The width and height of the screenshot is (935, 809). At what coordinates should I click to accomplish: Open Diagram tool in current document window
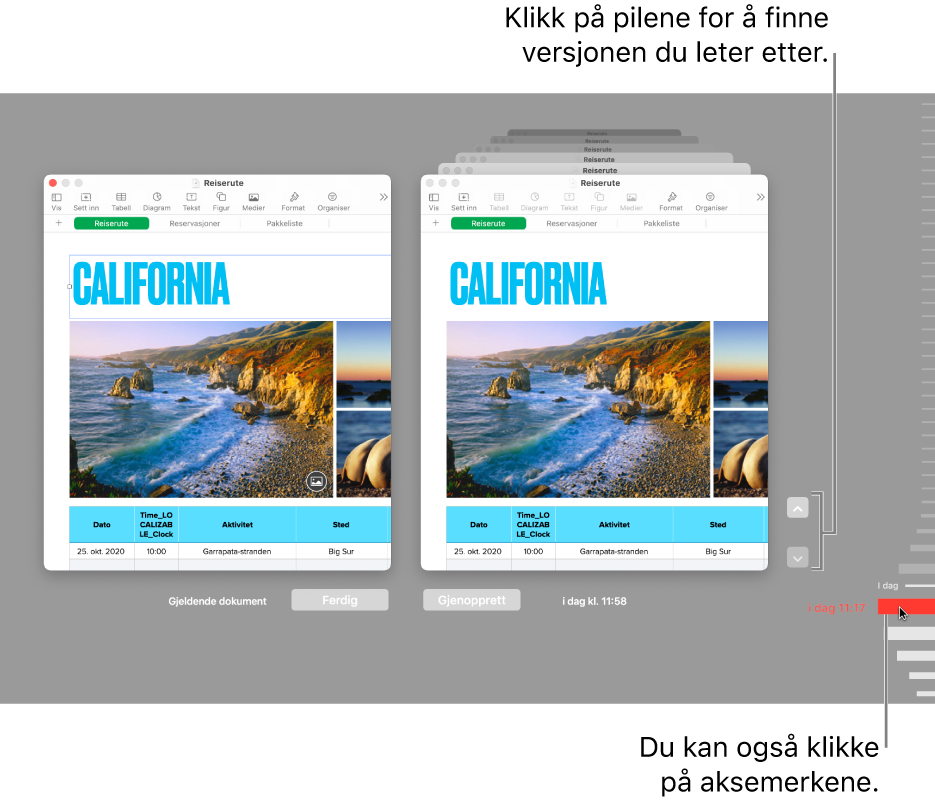click(157, 202)
